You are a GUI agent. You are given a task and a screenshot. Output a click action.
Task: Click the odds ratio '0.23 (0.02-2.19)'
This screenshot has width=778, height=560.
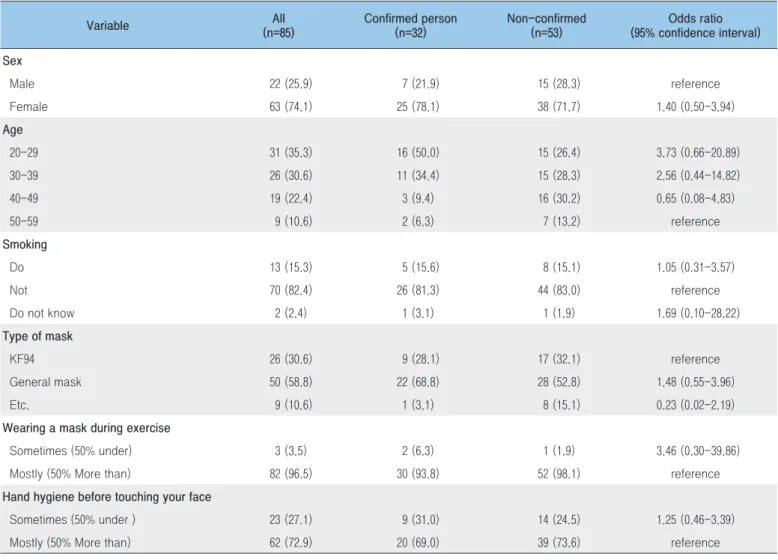695,405
